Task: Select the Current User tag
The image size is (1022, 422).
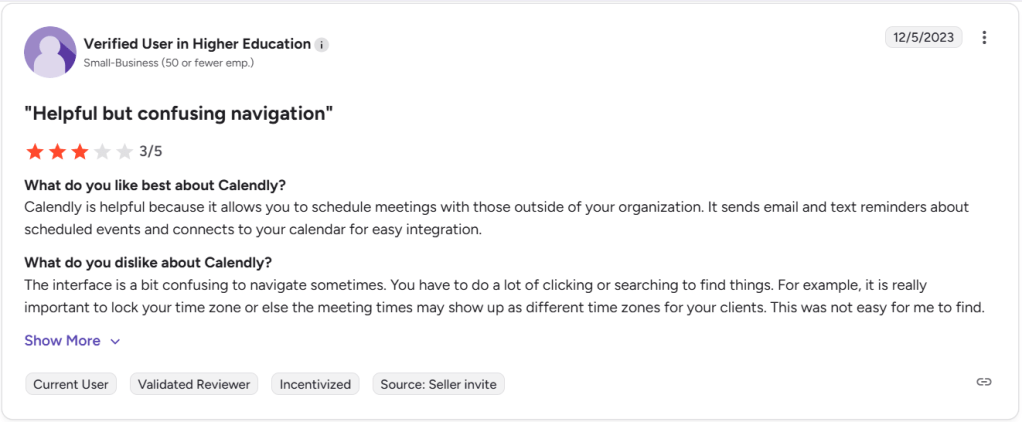Action: point(71,384)
